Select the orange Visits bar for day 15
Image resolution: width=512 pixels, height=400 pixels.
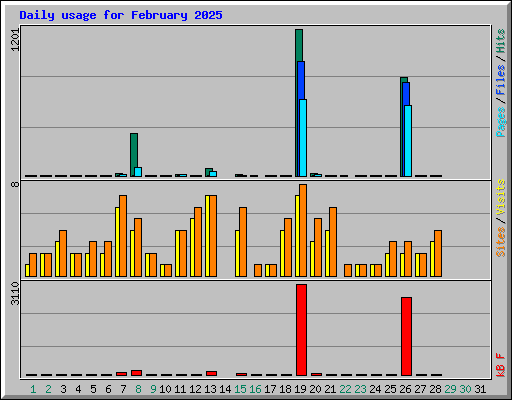tap(243, 242)
